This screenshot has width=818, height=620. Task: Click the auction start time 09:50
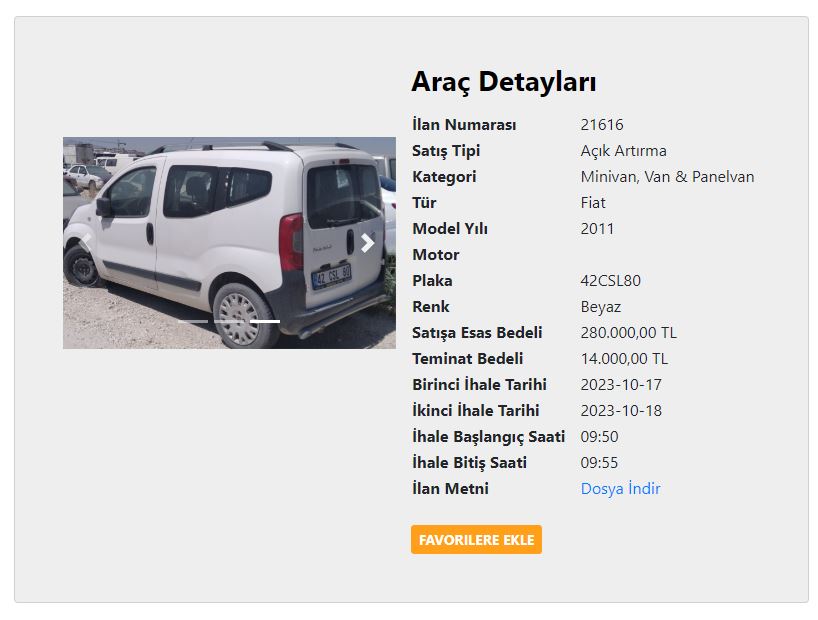point(599,437)
